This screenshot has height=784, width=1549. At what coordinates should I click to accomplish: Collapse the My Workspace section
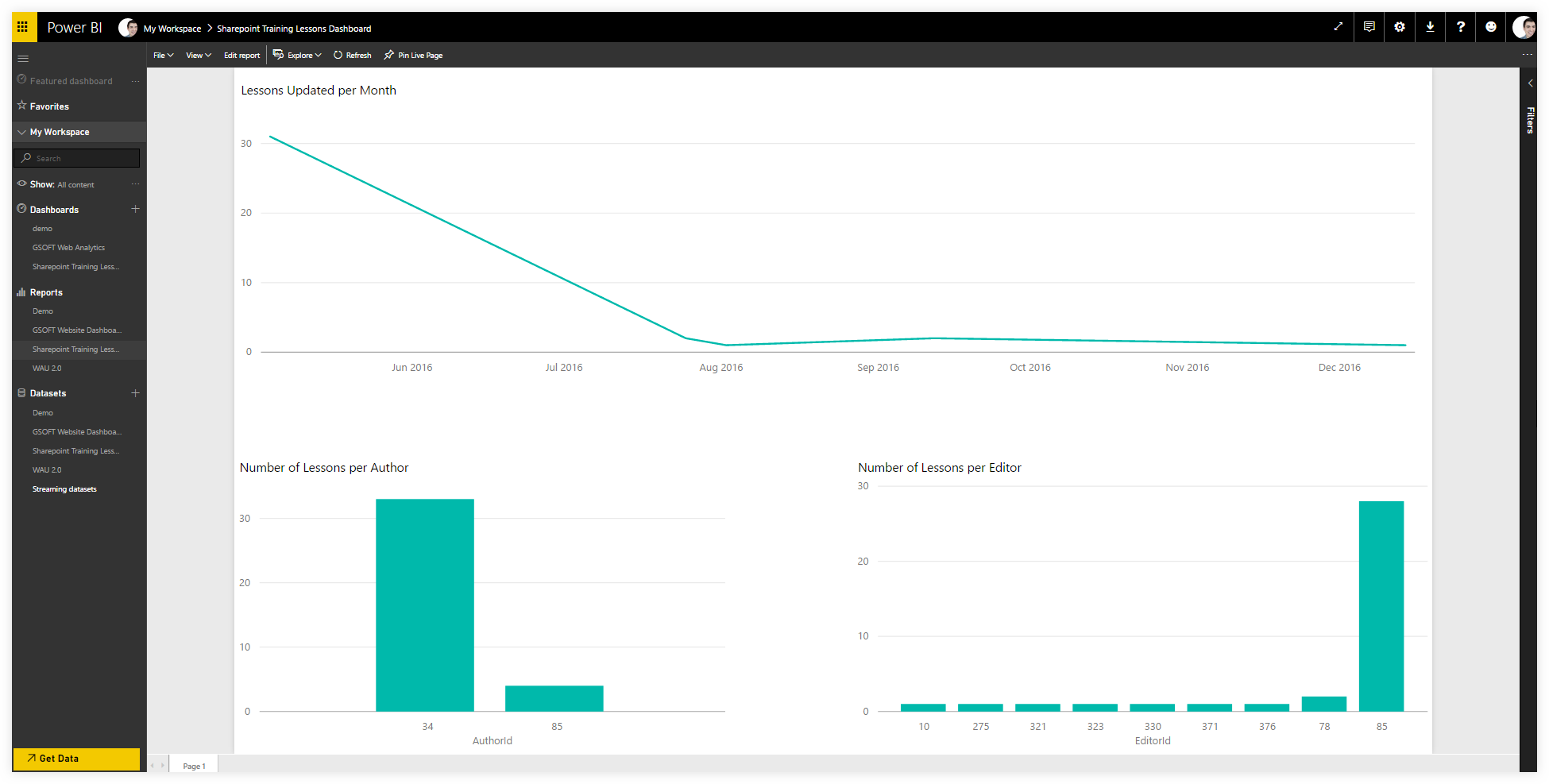click(x=21, y=132)
